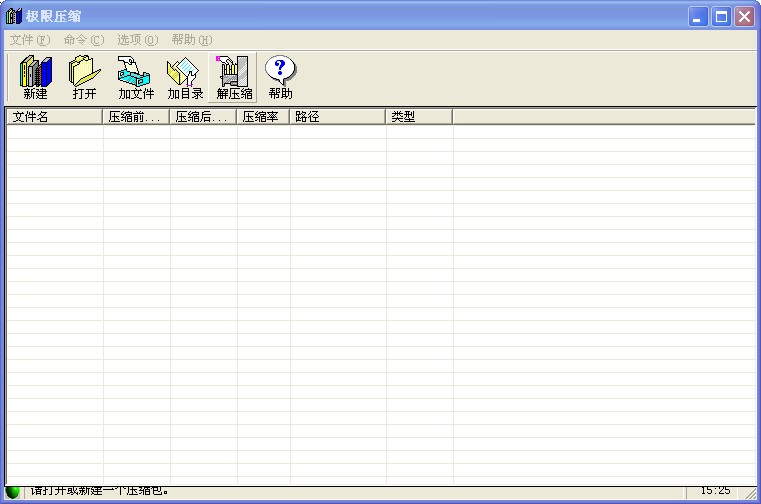761x504 pixels.
Task: Sort by the 类型 column header
Action: point(419,117)
